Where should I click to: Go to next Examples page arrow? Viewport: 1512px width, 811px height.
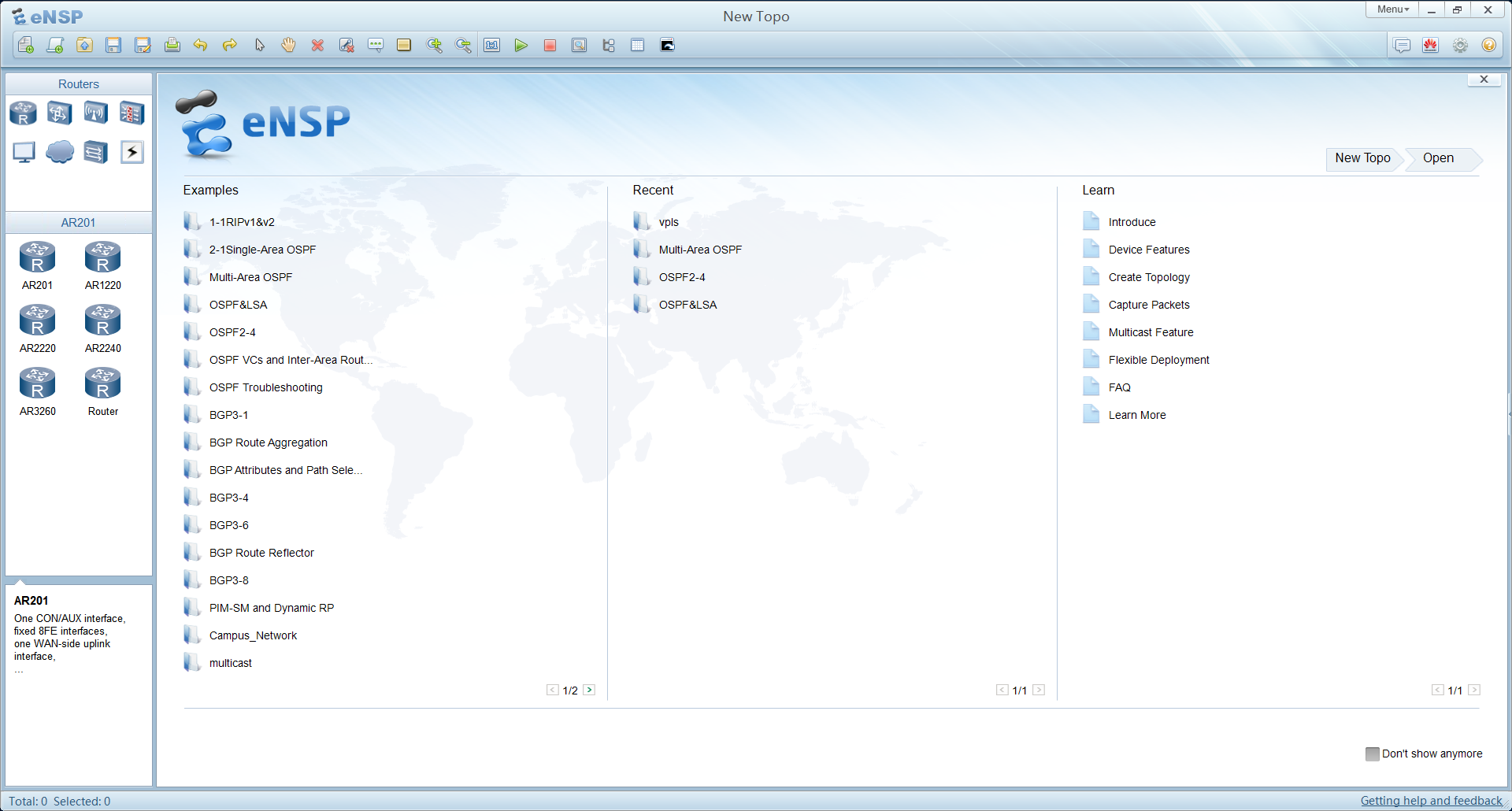[589, 690]
